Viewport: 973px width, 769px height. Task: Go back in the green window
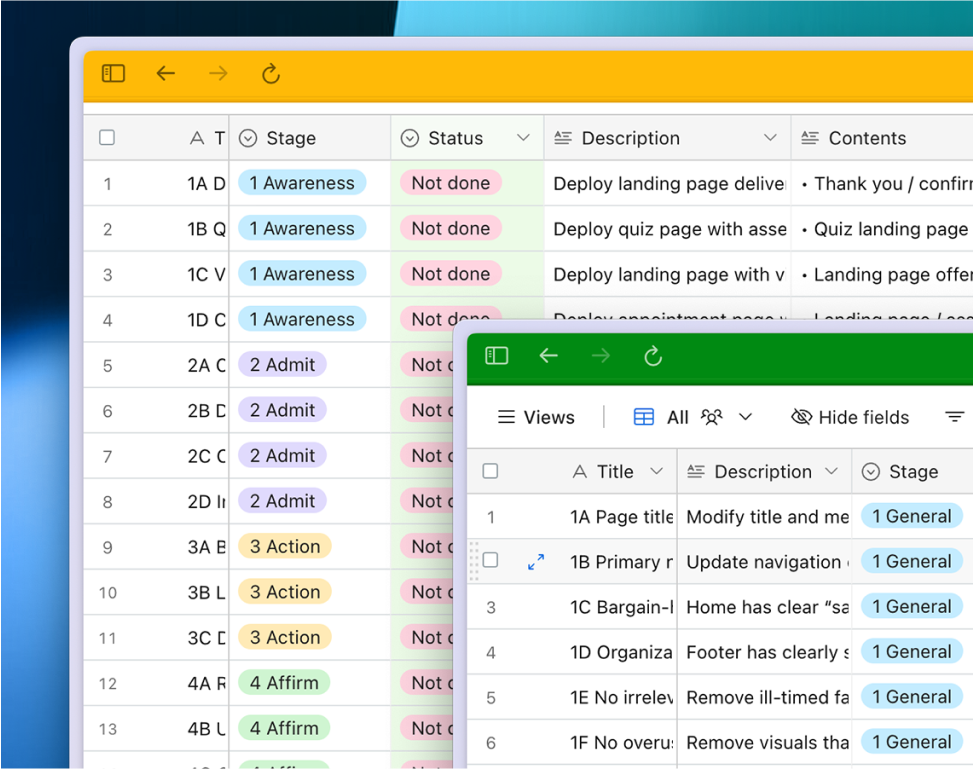point(548,356)
